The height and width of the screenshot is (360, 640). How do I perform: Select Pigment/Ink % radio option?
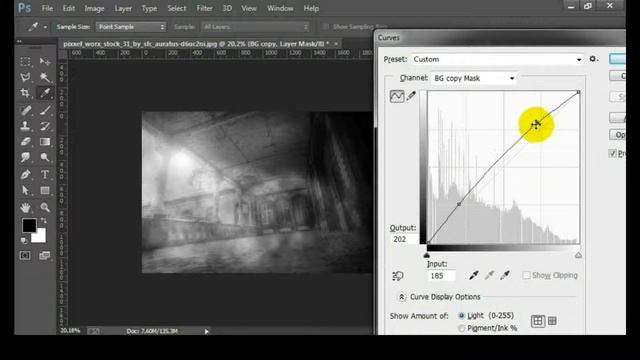pyautogui.click(x=462, y=328)
